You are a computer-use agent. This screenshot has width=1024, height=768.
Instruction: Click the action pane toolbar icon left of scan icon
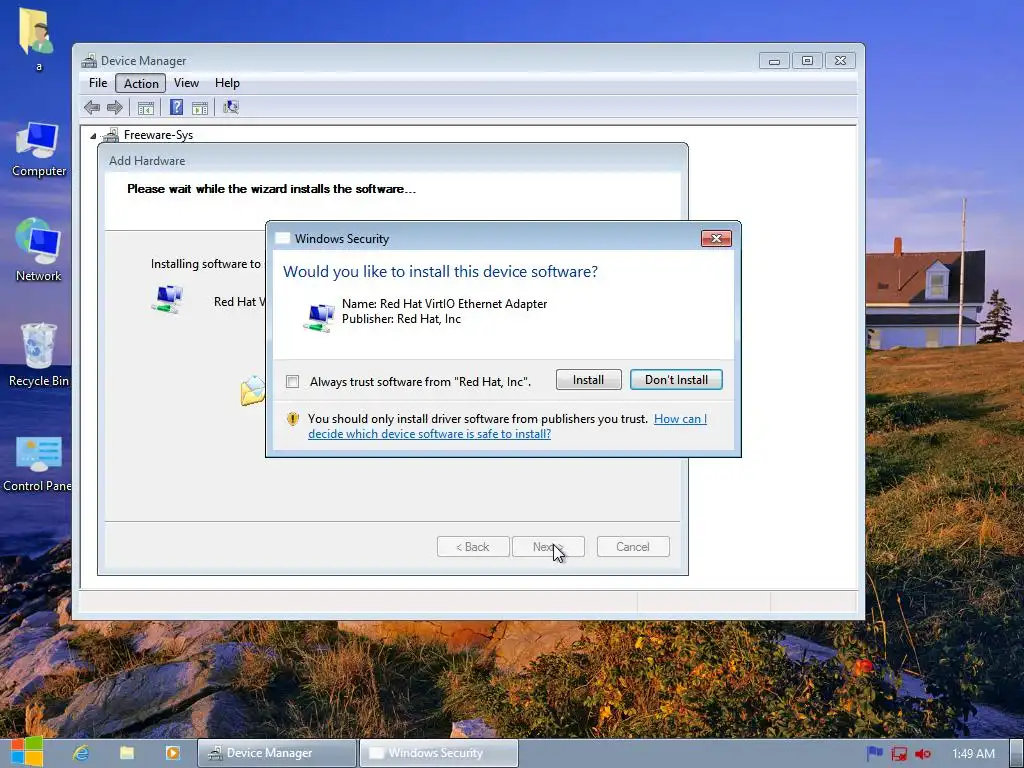click(x=200, y=108)
